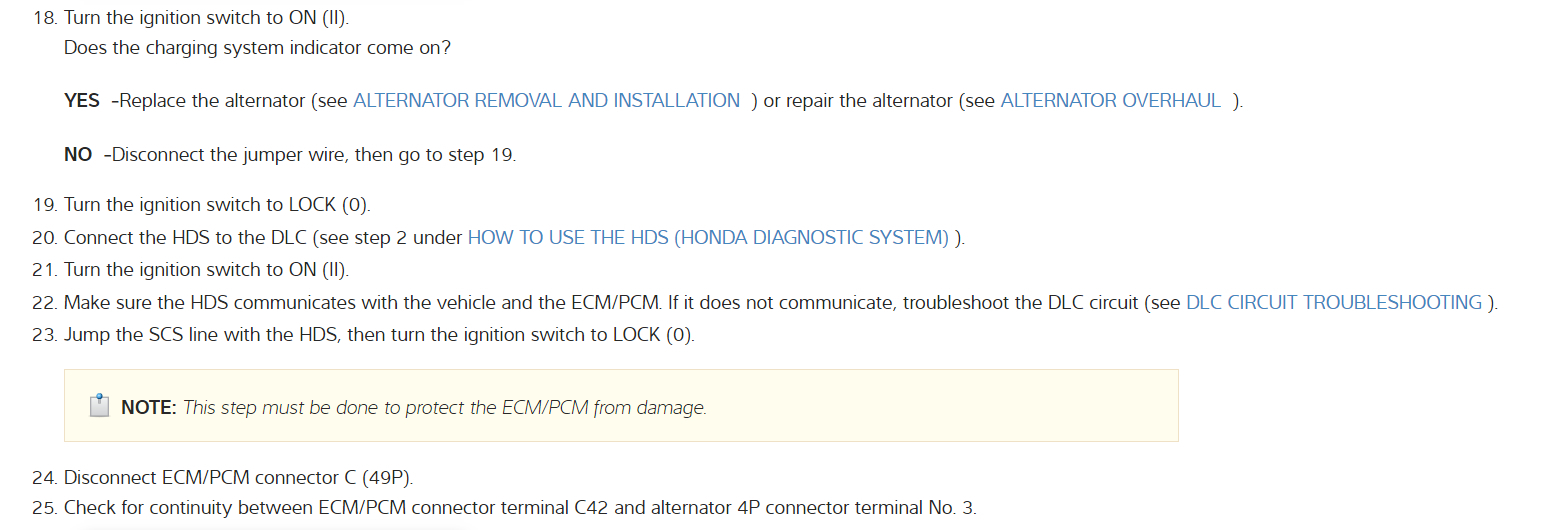The height and width of the screenshot is (530, 1547).
Task: Open the ALTERNATOR OVERHAUL link
Action: click(1110, 101)
